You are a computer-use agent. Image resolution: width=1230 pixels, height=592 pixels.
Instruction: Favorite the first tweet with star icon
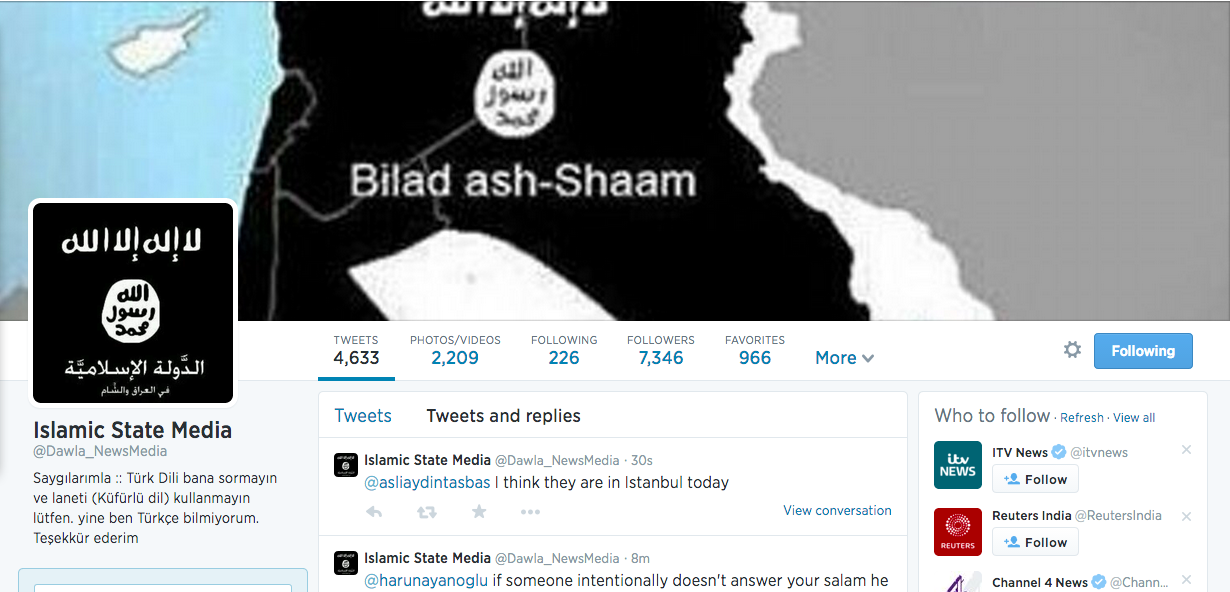479,512
